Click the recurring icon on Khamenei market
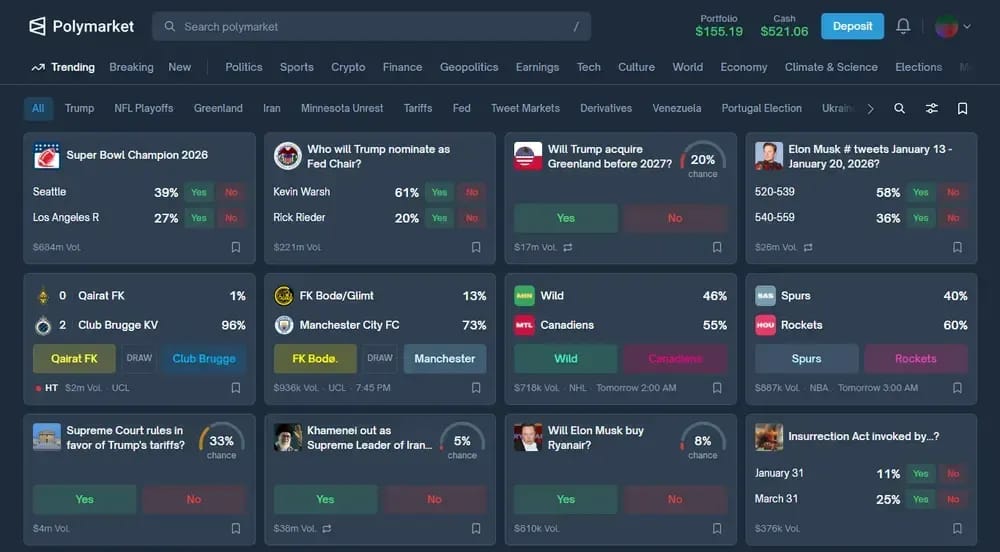The image size is (1000, 552). click(327, 528)
